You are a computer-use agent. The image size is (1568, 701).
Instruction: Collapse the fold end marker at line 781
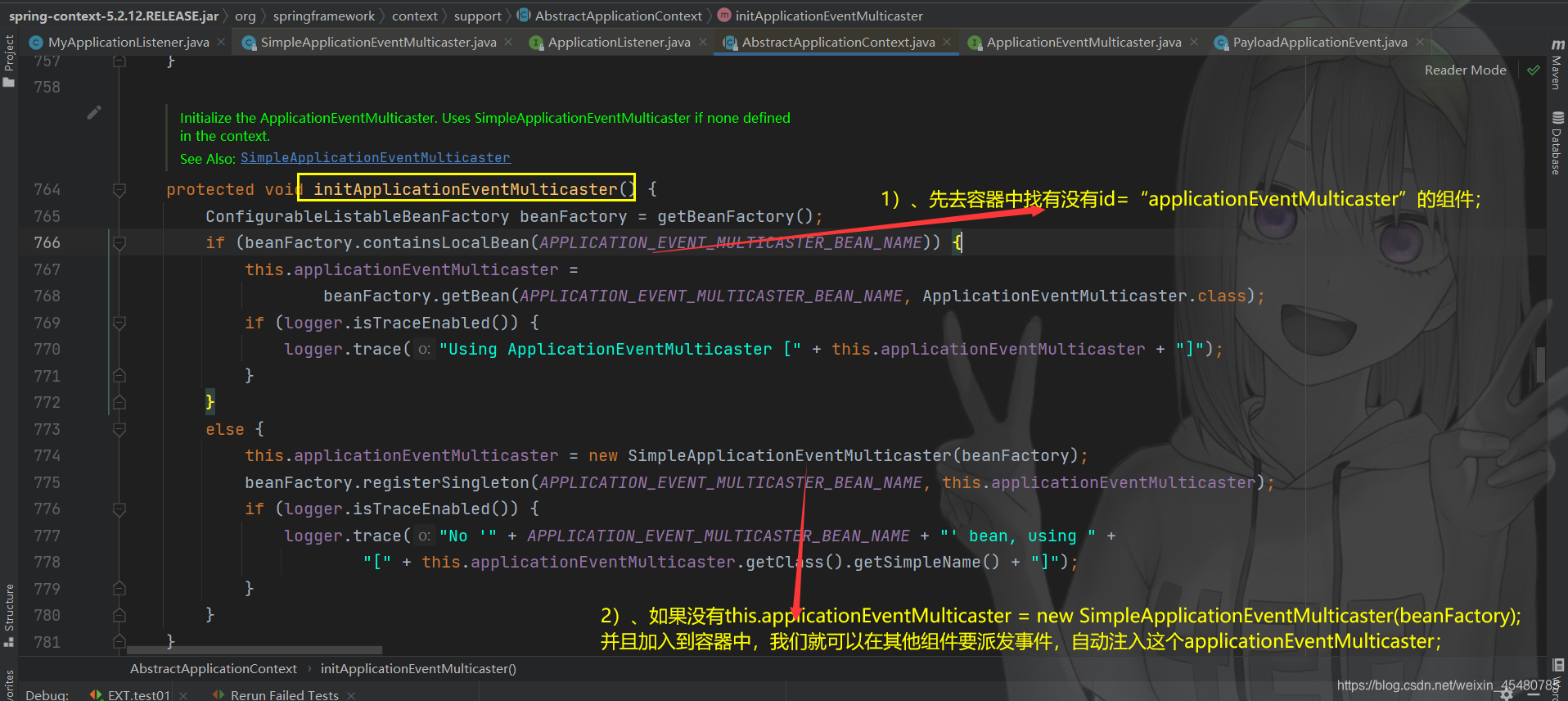[119, 641]
